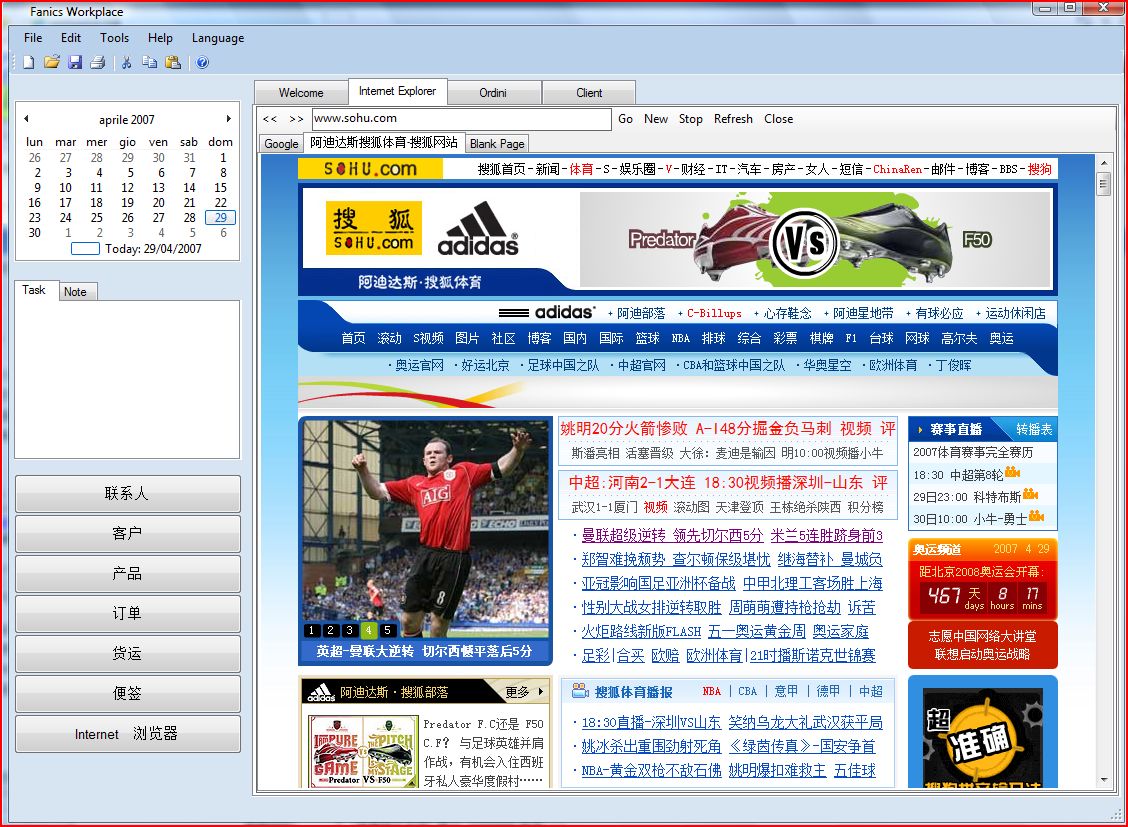Refresh the current web page
Viewport: 1128px width, 827px height.
(733, 119)
